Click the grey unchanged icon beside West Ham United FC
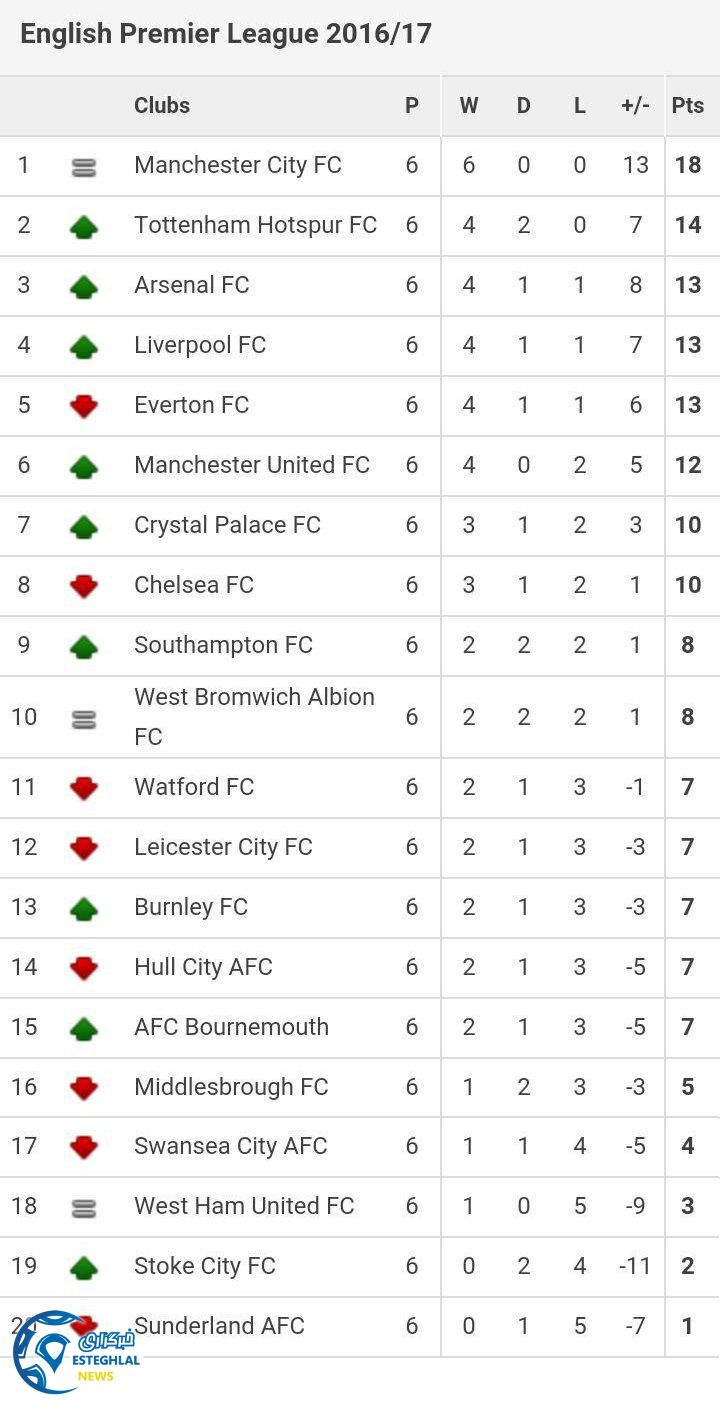720x1416 pixels. (x=84, y=1208)
